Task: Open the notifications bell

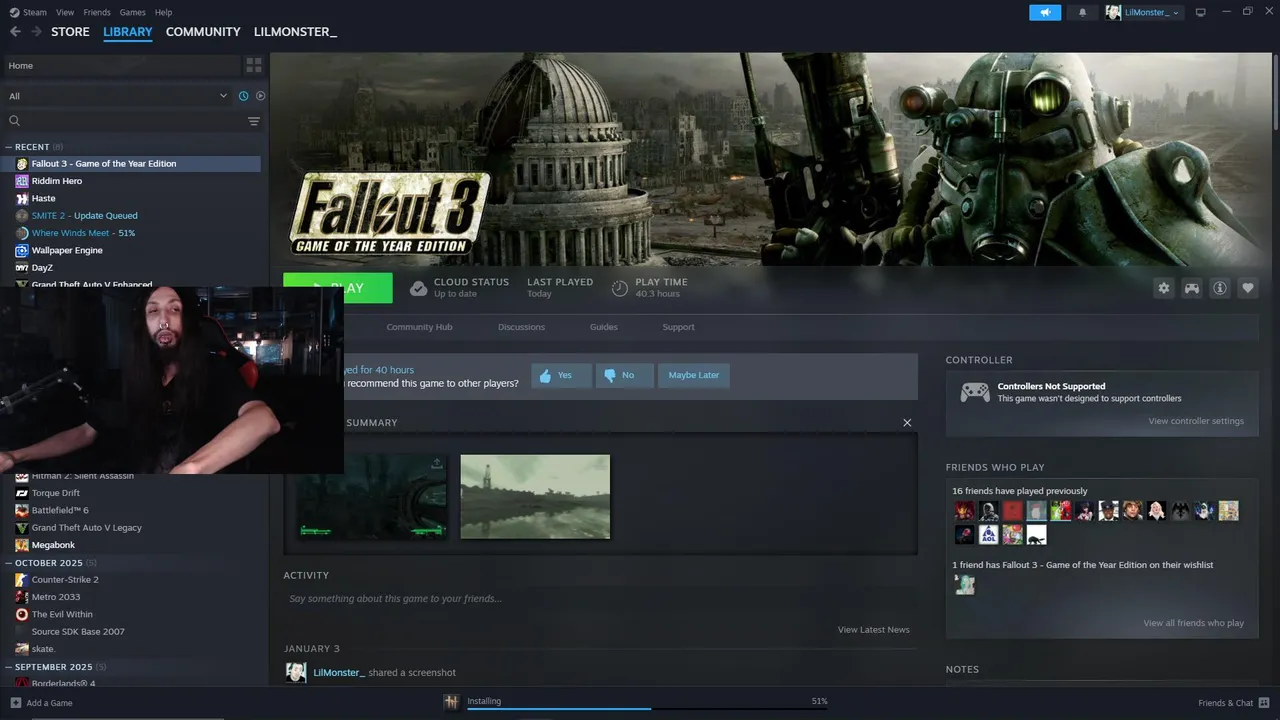Action: (1082, 12)
